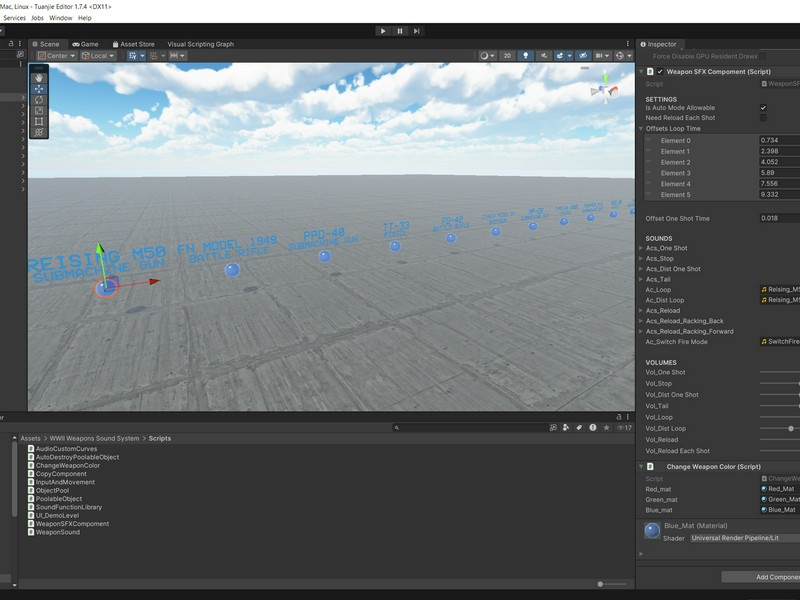Collapse the Offsets Loop Time list
The image size is (800, 600).
(641, 129)
